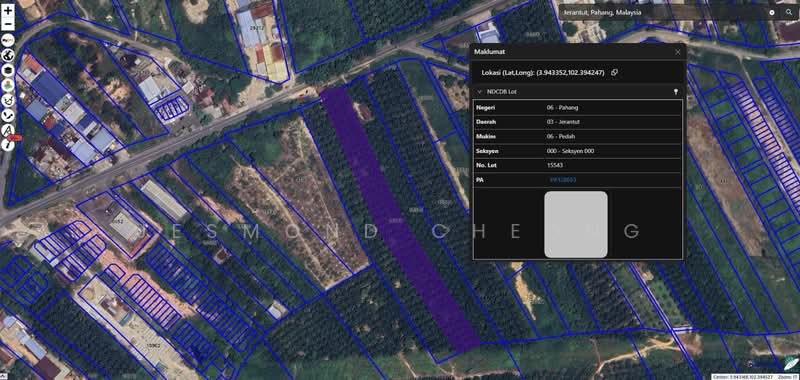This screenshot has width=800, height=380.
Task: Click the feather logo at bottom right
Action: 790,363
